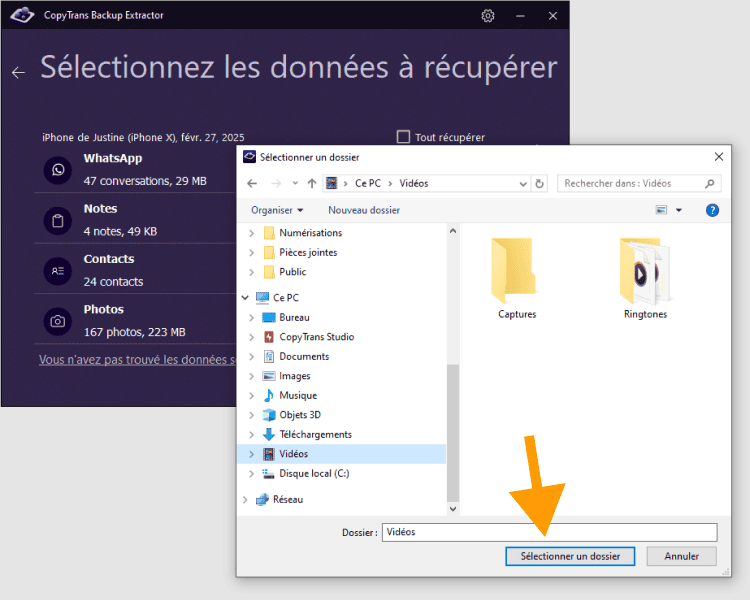750x600 pixels.
Task: Select the Notes data category
Action: (x=135, y=221)
